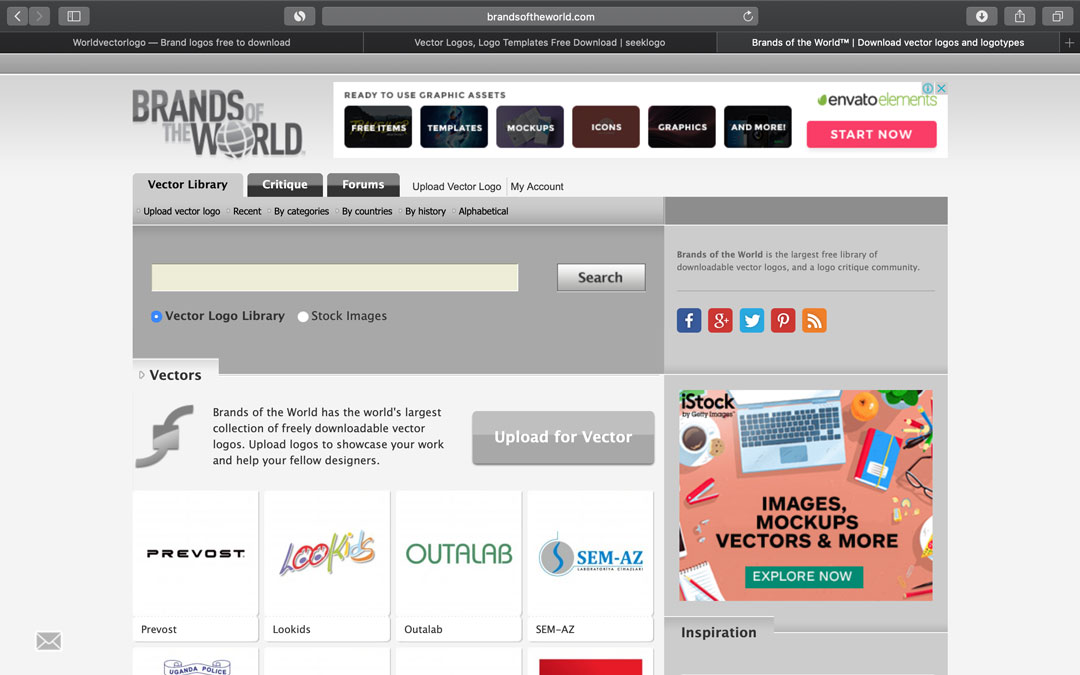Switch to seeklogo browser tab
The image size is (1080, 675).
point(539,43)
